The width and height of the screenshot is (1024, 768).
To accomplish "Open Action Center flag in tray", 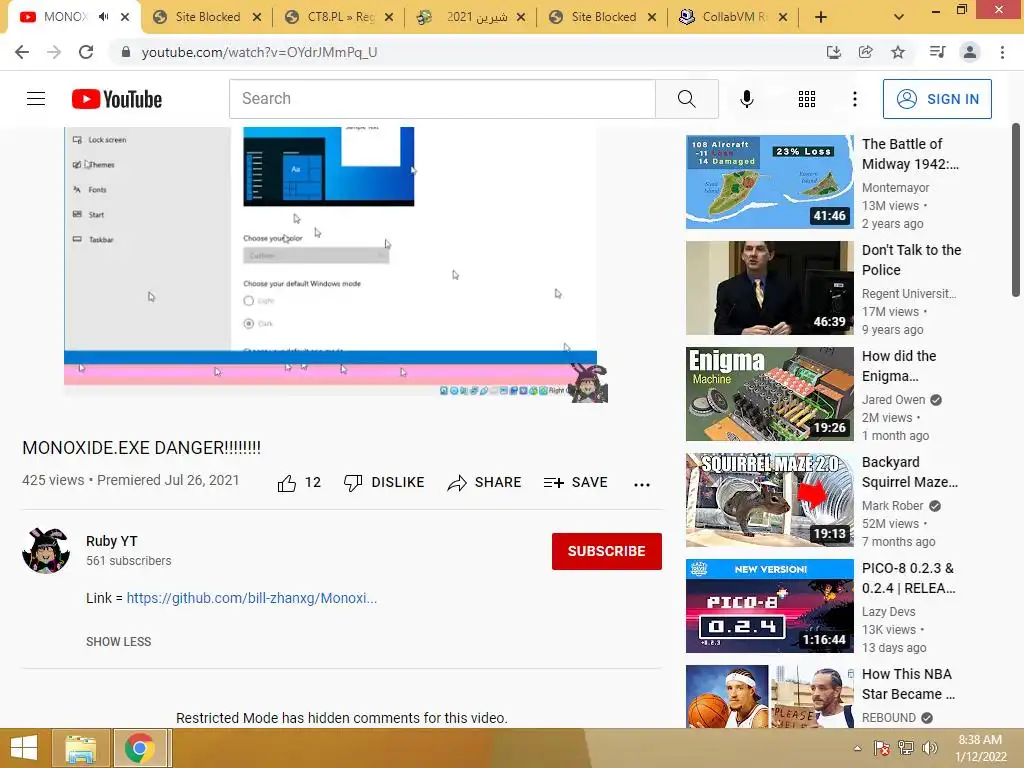I will click(x=882, y=748).
